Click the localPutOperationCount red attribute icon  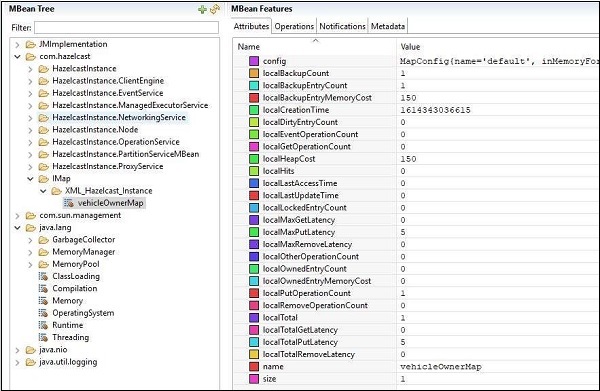(x=254, y=293)
